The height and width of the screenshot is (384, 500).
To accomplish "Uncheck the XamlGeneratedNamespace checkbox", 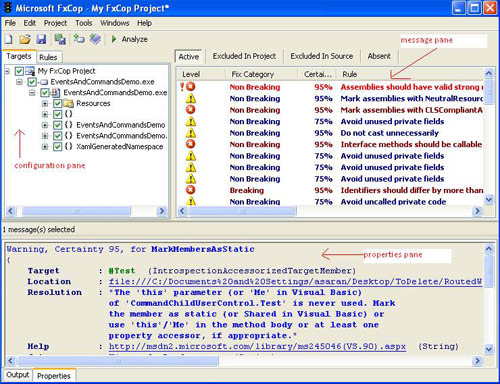I will 58,146.
